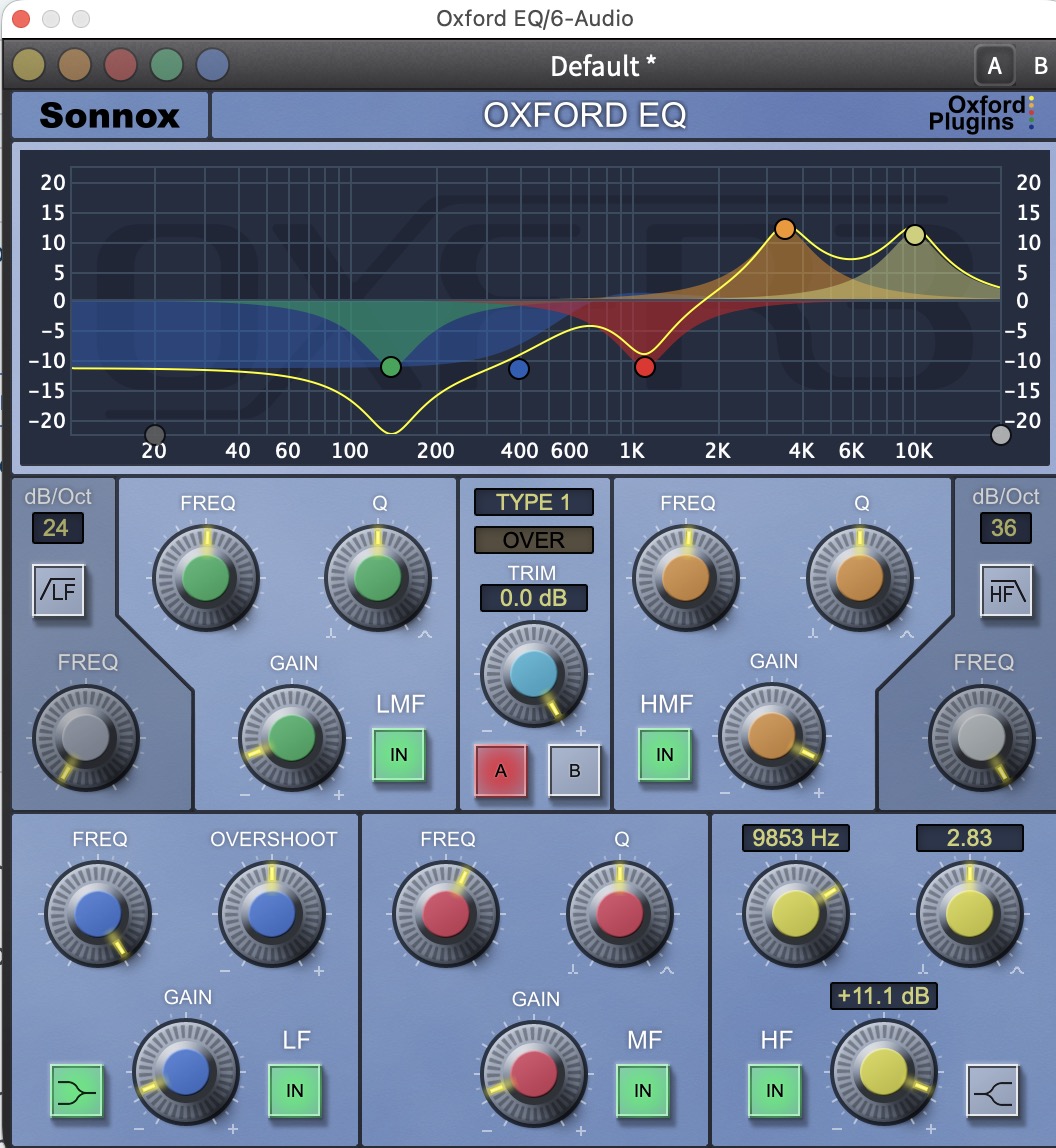Click preset A in header bar
Image resolution: width=1056 pixels, height=1148 pixels.
994,66
